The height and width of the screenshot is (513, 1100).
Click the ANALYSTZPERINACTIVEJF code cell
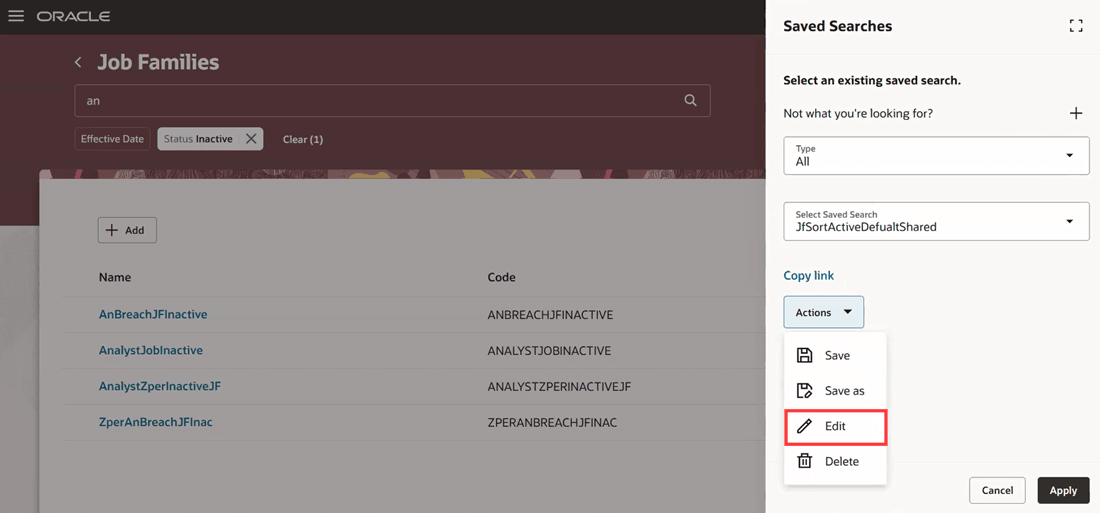pos(561,387)
